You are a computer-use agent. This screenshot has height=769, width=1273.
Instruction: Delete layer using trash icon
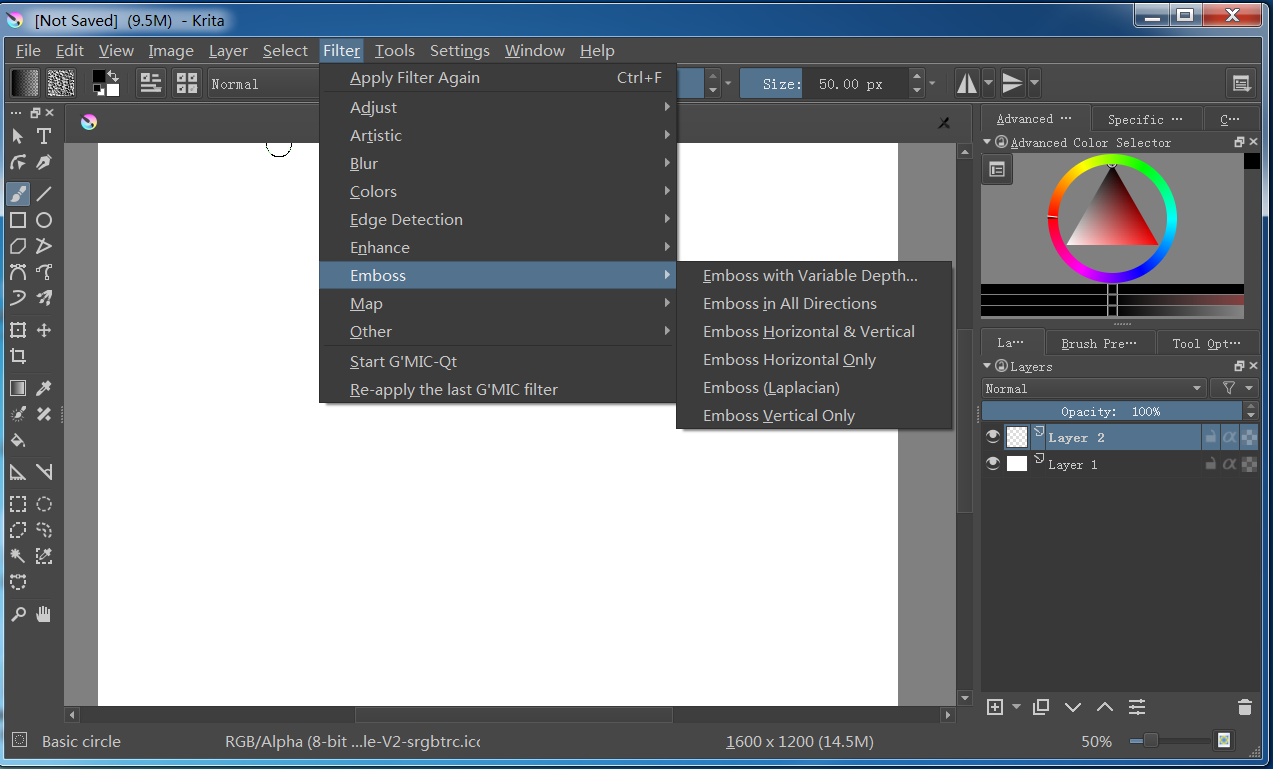coord(1244,707)
